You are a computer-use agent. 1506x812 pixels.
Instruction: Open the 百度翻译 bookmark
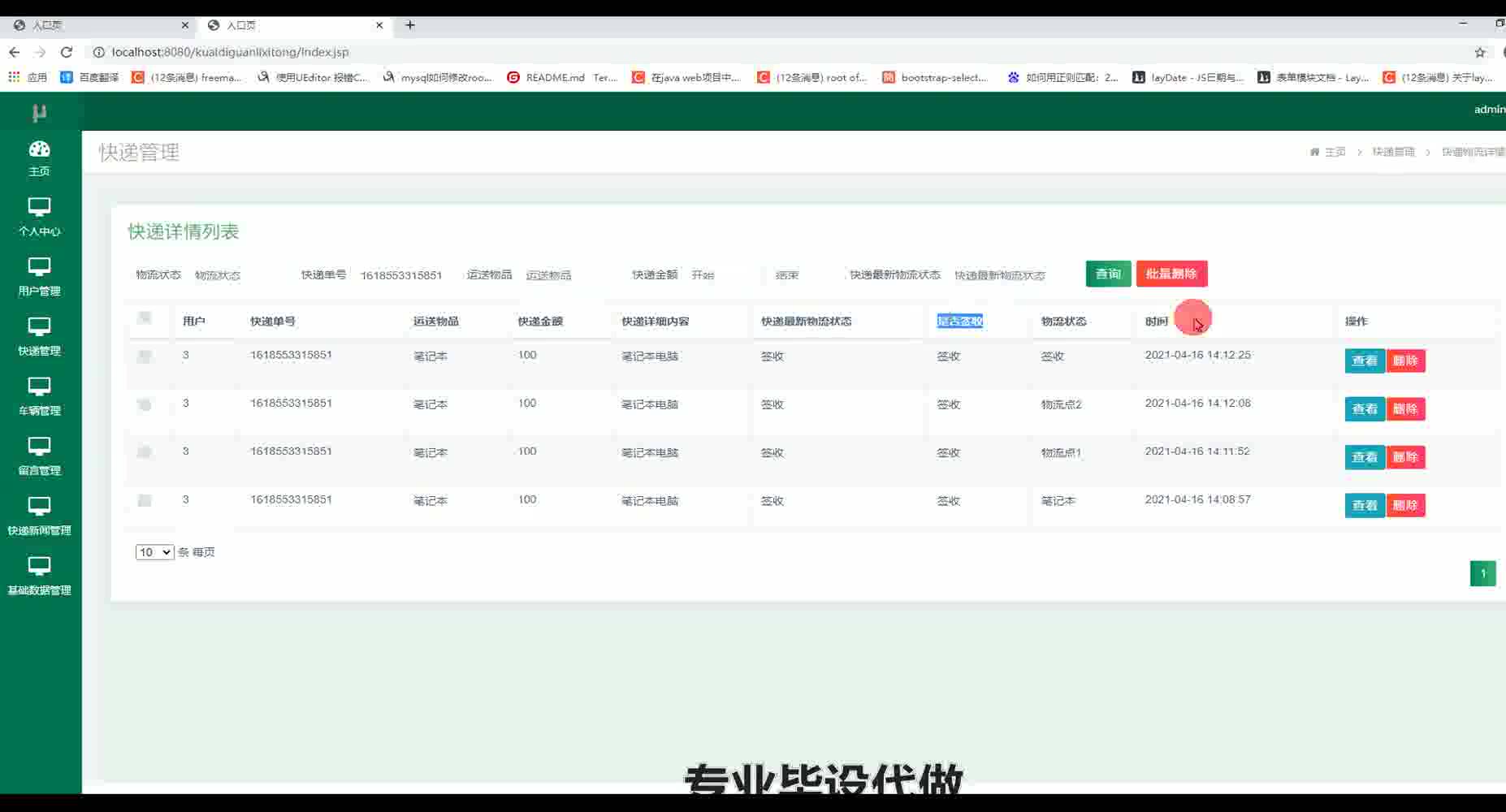89,77
